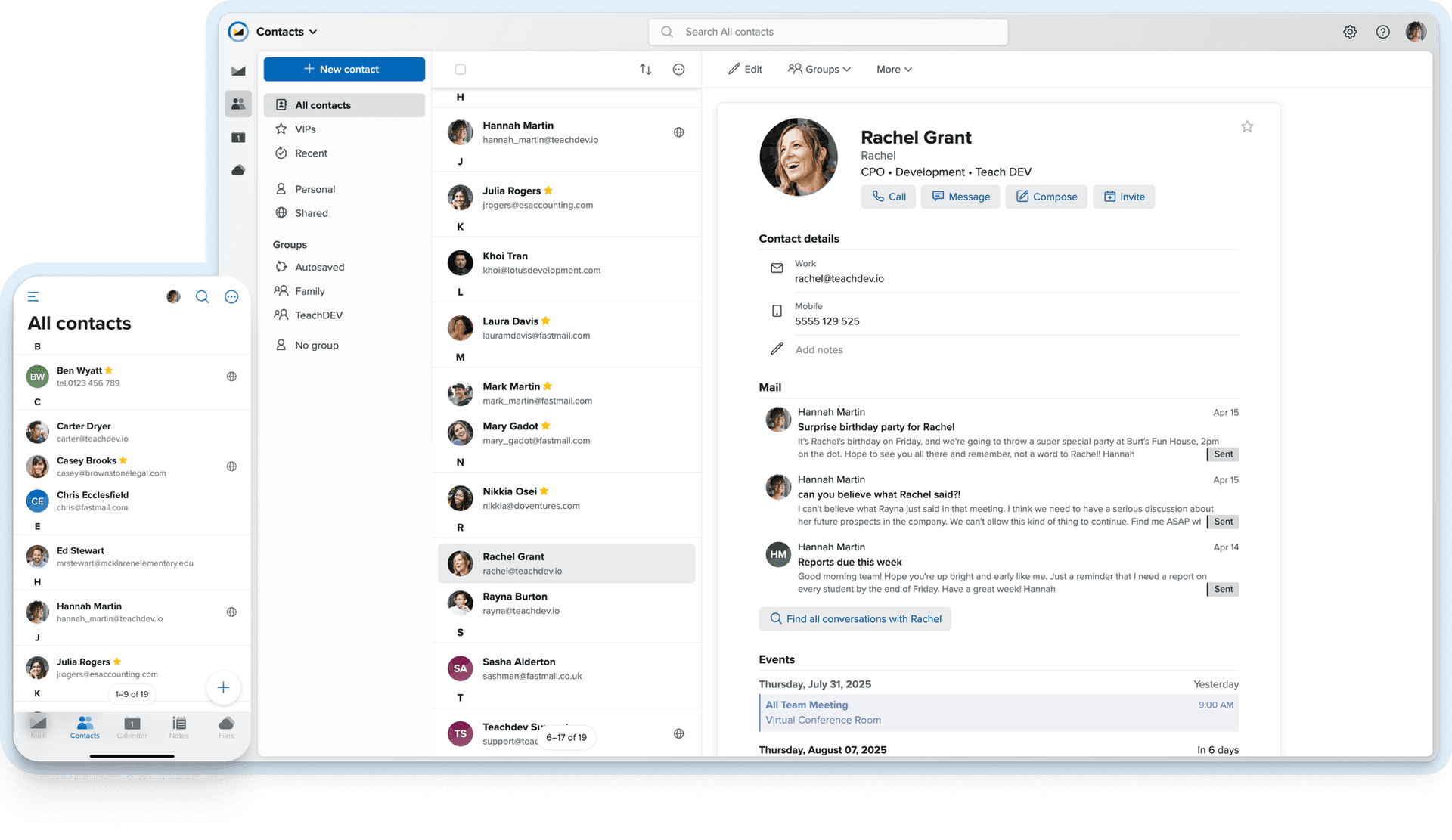1452x840 pixels.
Task: Click the Edit button
Action: tap(746, 69)
